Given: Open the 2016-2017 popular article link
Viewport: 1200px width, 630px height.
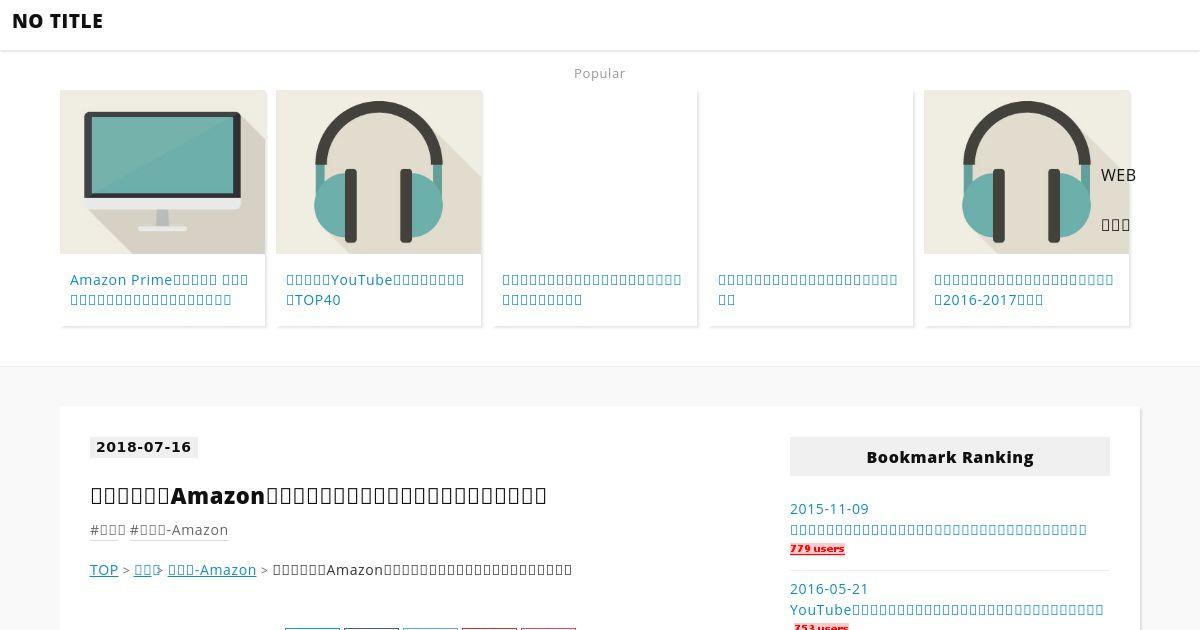Looking at the screenshot, I should pyautogui.click(x=1023, y=289).
